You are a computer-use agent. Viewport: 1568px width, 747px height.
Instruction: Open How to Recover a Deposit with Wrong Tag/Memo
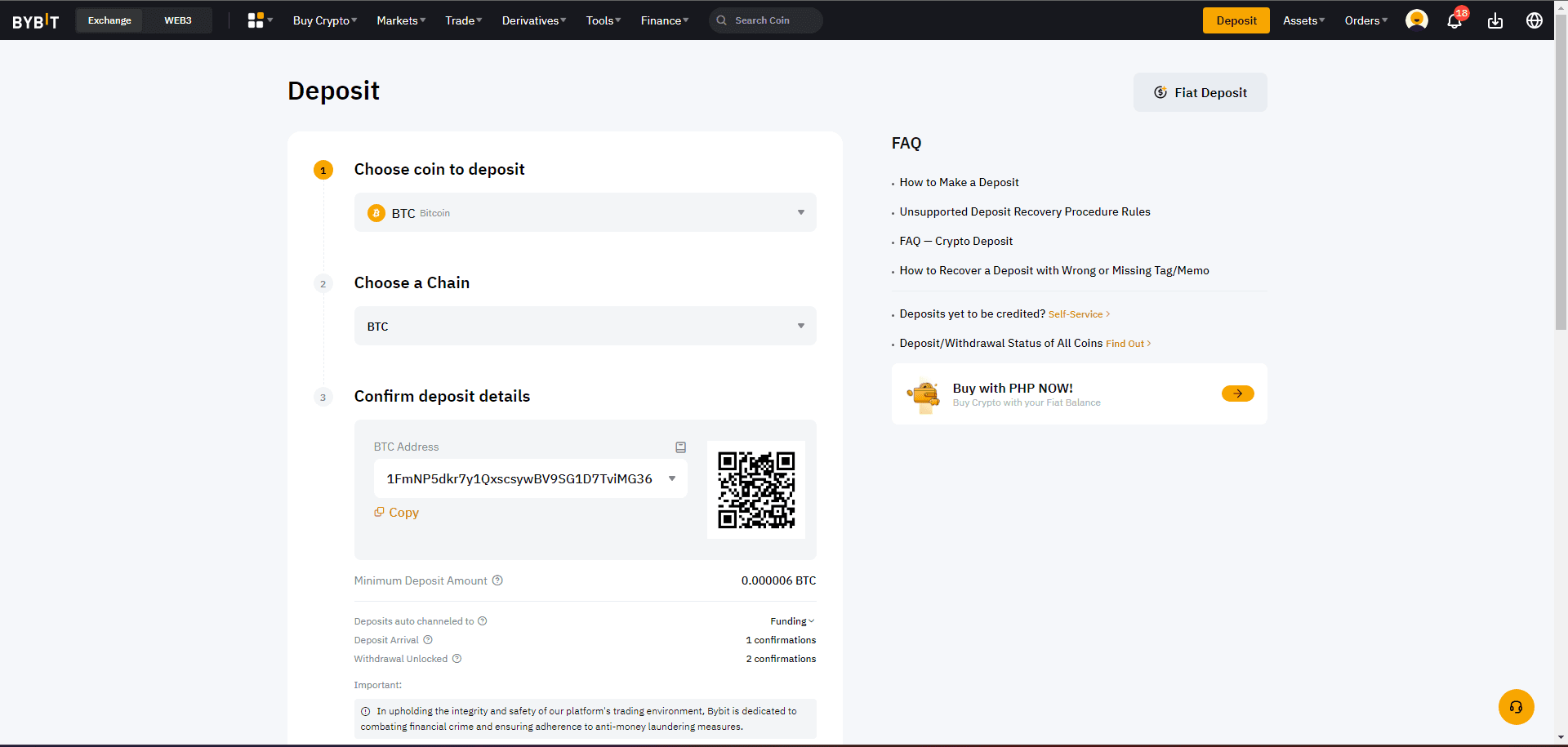pos(1054,270)
